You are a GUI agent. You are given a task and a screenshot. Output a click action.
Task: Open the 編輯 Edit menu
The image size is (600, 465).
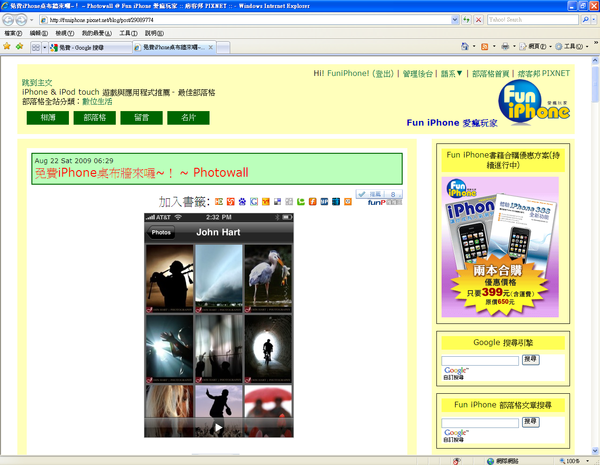point(39,33)
